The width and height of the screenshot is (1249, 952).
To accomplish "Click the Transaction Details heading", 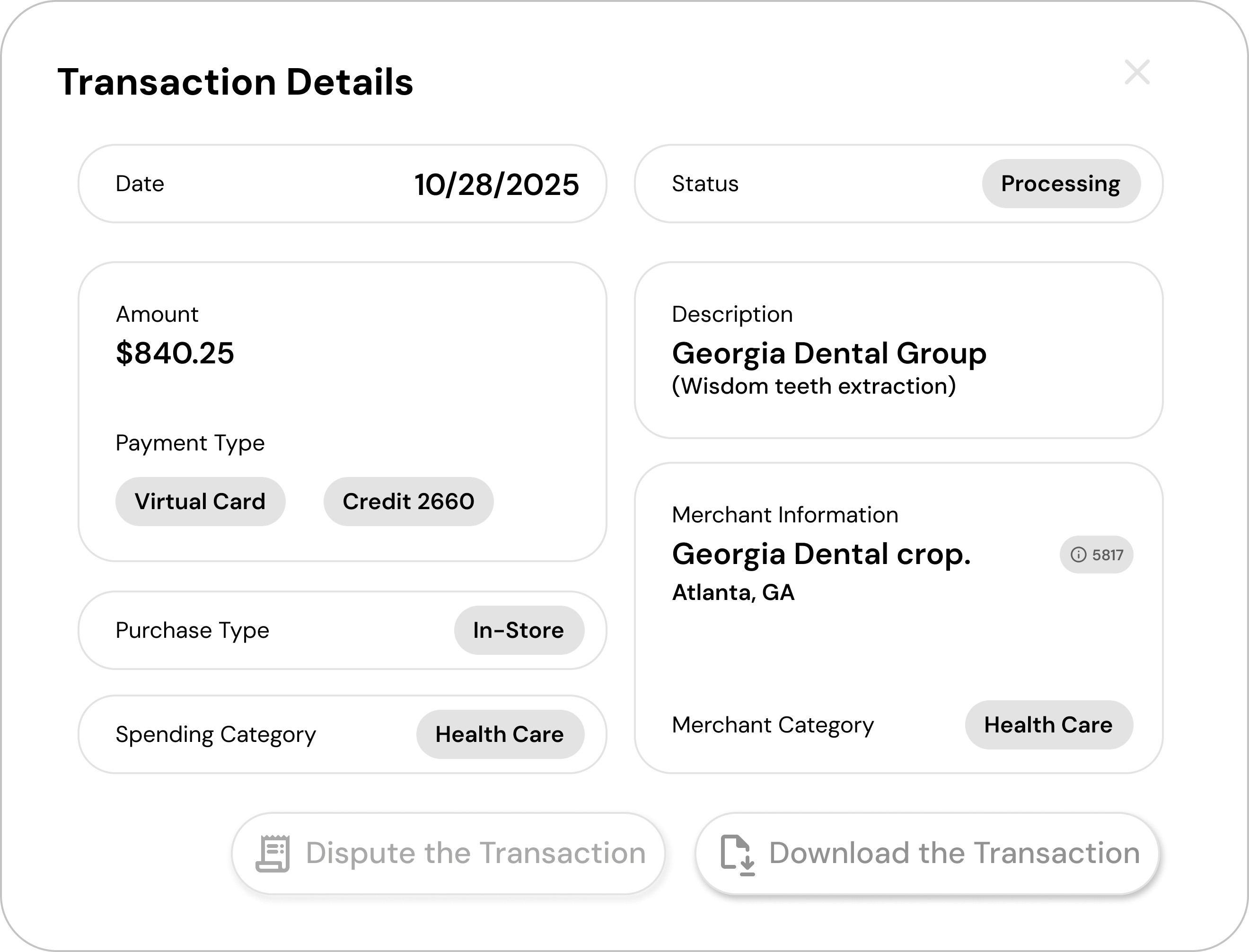I will [x=236, y=82].
